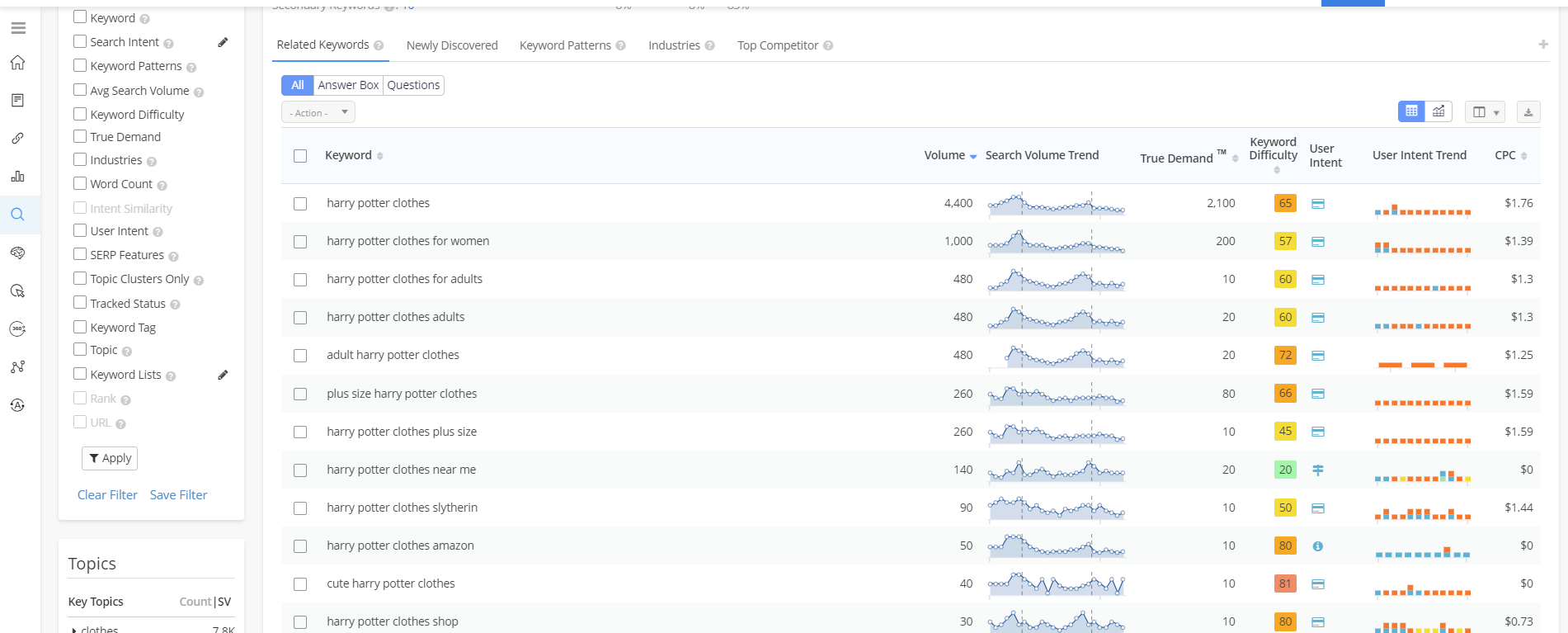
Task: Switch to the Keyword Patterns tab
Action: [565, 45]
